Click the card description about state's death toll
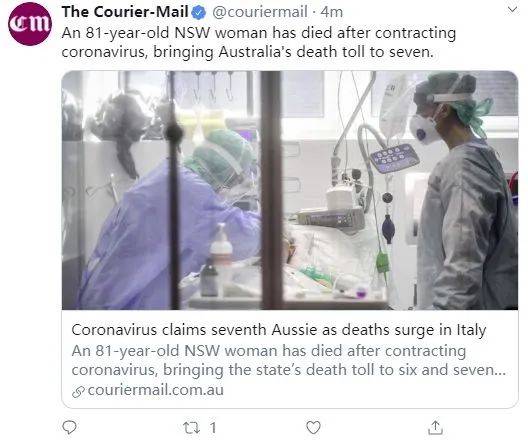Screen dimensions: 528x440 [x=289, y=360]
